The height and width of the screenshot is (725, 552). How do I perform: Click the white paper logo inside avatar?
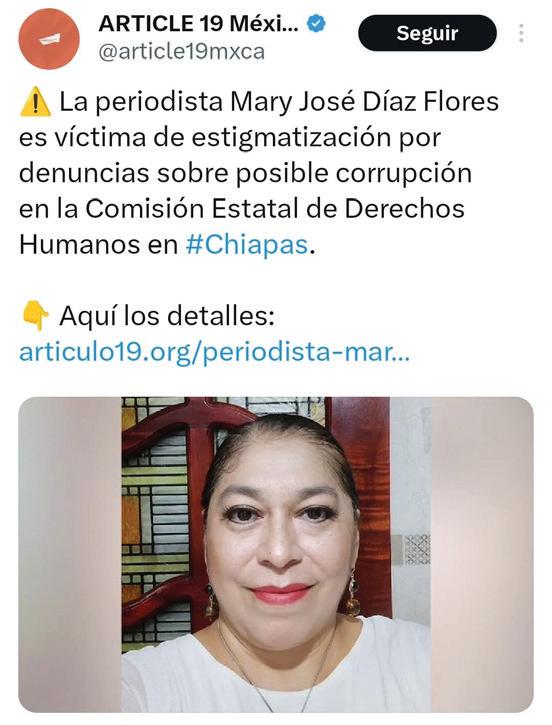[x=49, y=39]
